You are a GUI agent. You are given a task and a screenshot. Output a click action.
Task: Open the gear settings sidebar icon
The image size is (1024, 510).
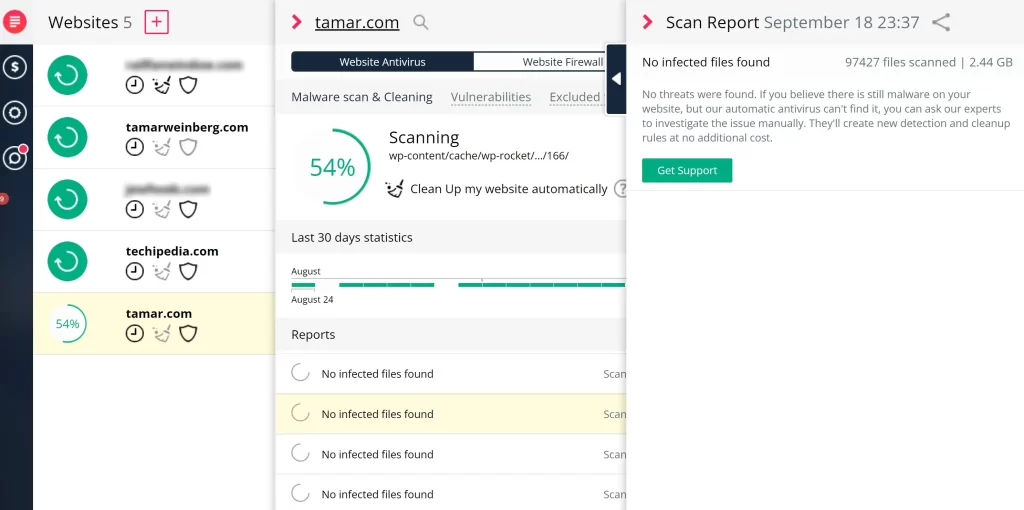(15, 112)
